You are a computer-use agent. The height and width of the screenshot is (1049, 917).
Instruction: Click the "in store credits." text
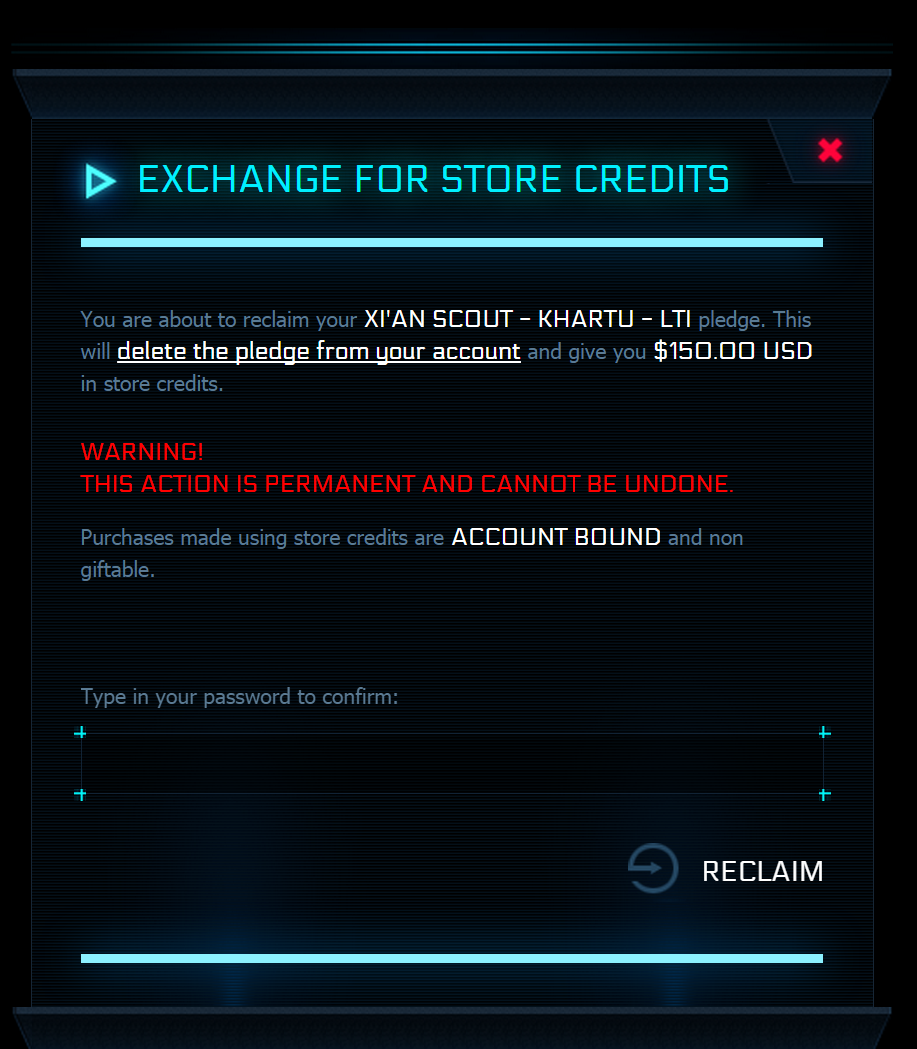[x=152, y=384]
